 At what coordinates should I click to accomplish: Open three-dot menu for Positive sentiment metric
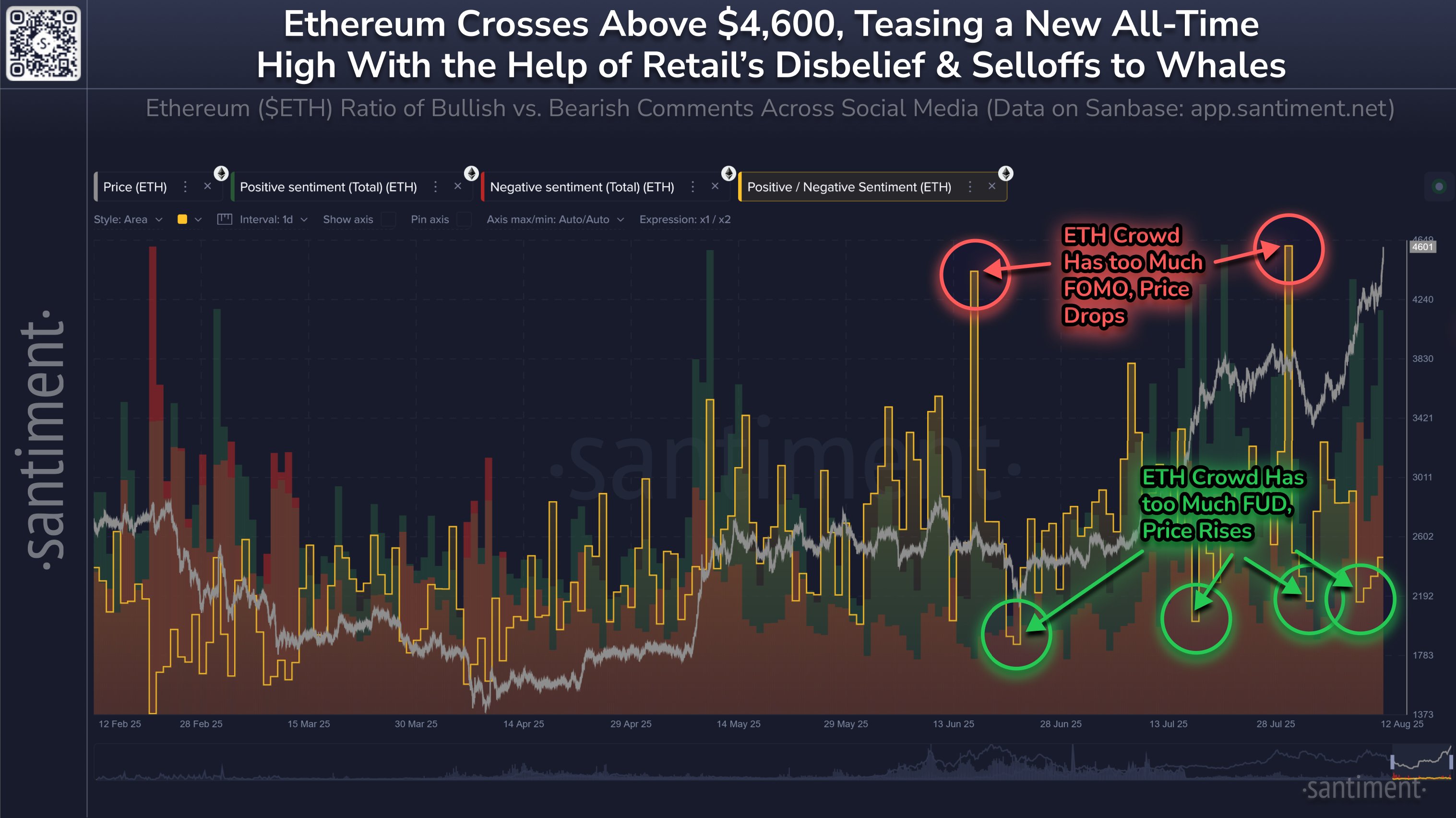coord(435,187)
